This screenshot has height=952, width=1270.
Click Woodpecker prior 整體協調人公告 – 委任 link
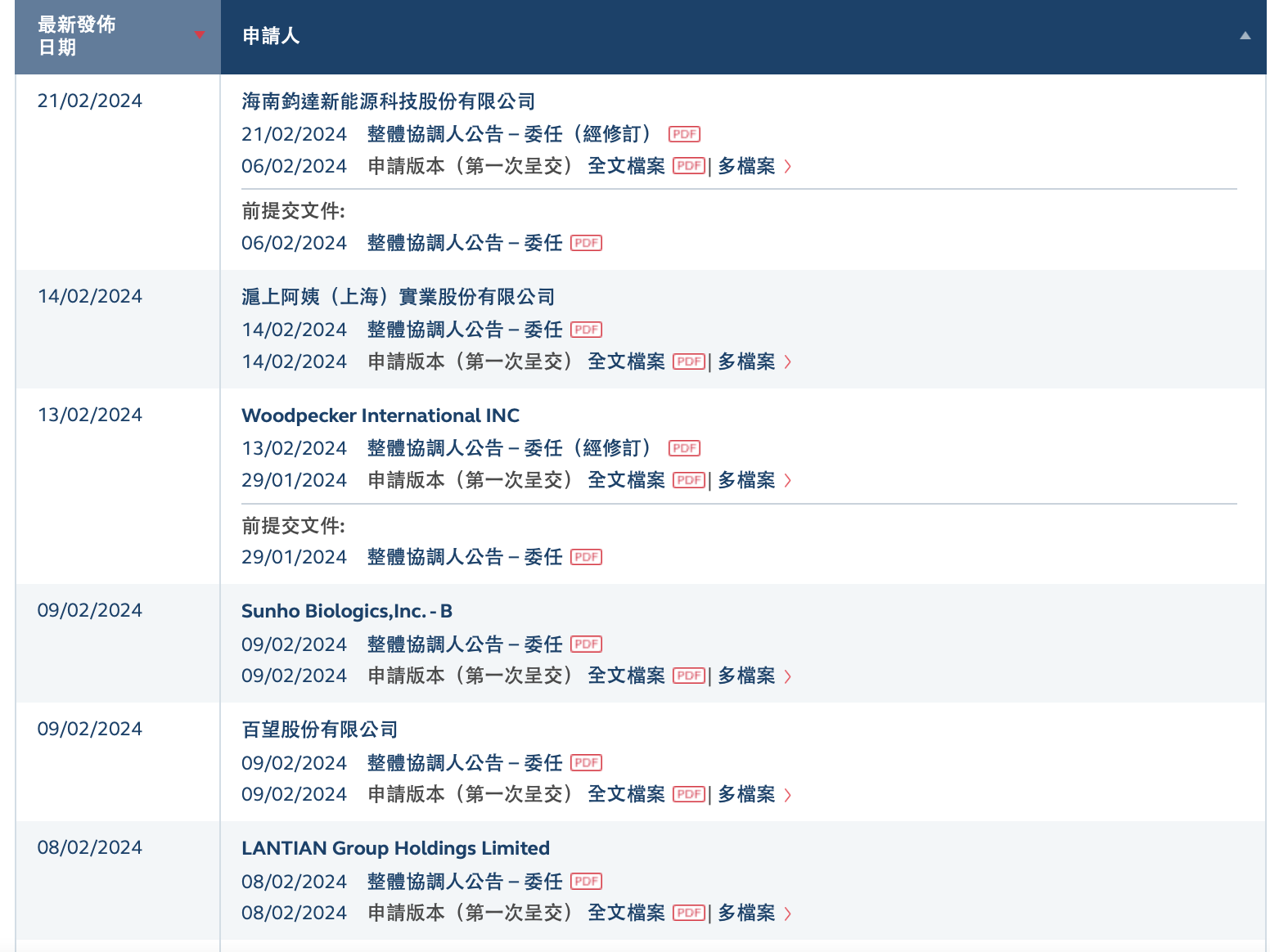[x=465, y=557]
